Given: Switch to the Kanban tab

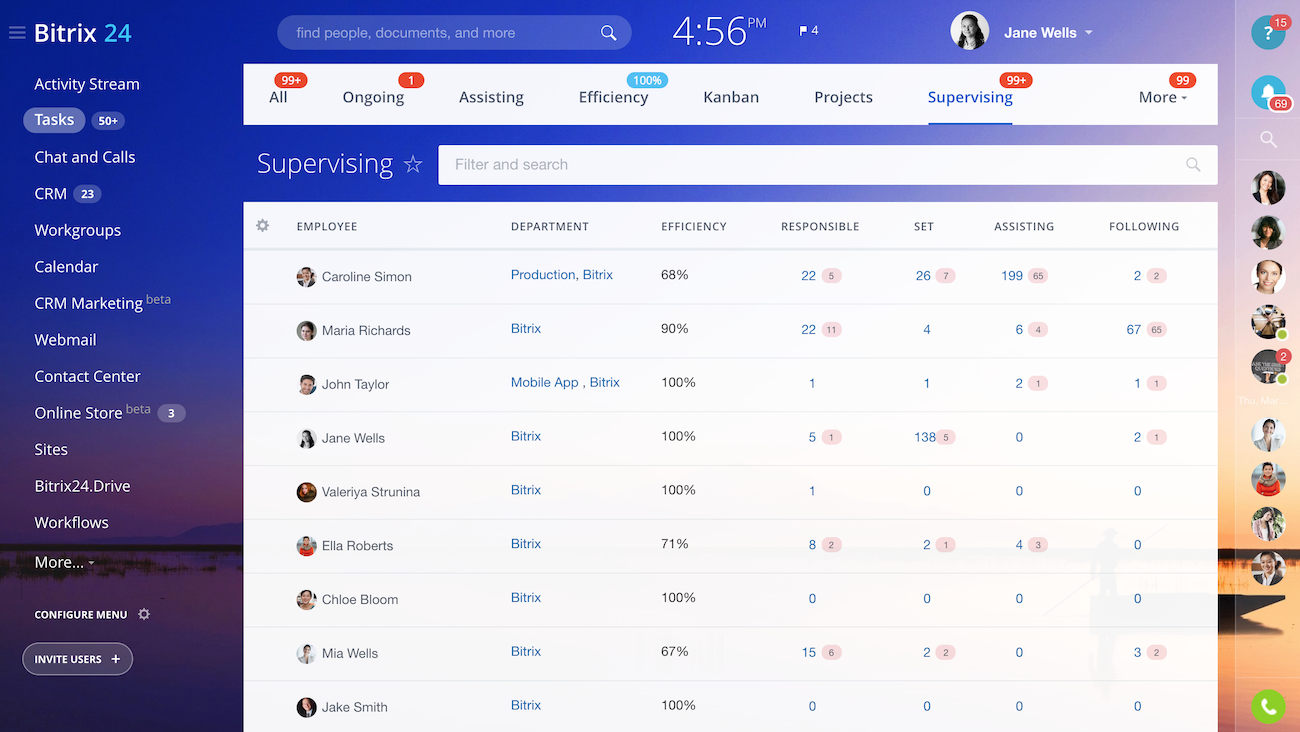Looking at the screenshot, I should click(731, 97).
